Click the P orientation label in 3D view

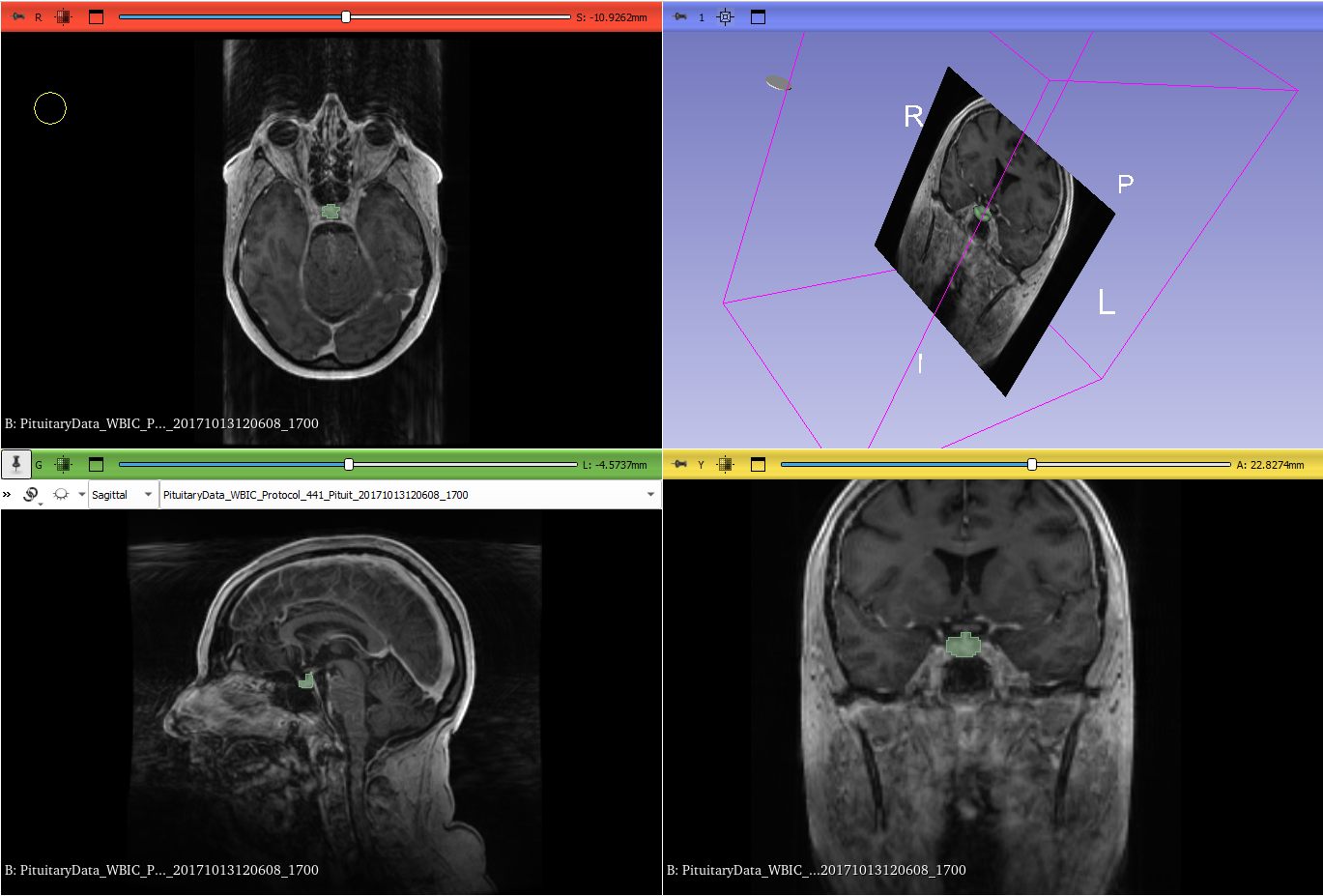pyautogui.click(x=1125, y=184)
